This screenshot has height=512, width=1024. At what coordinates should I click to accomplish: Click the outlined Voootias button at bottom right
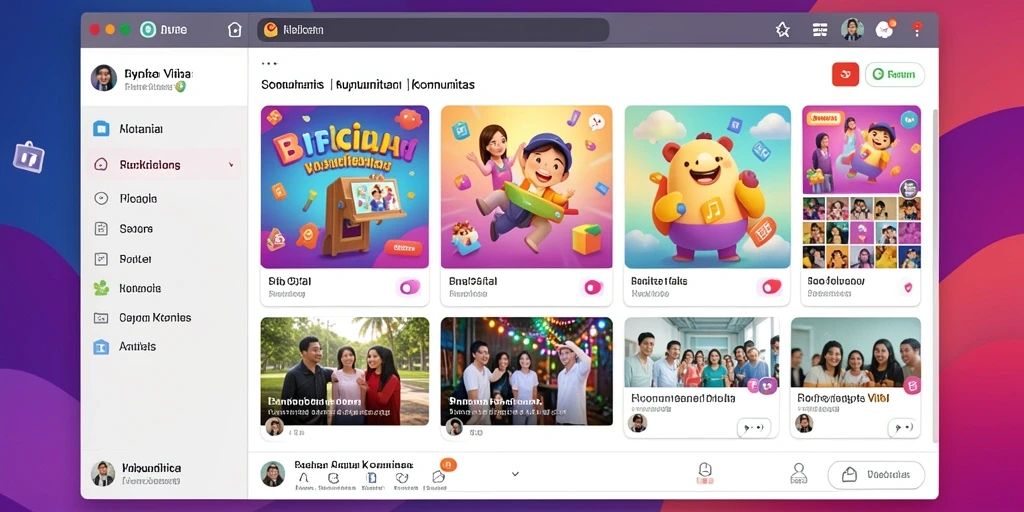[876, 475]
